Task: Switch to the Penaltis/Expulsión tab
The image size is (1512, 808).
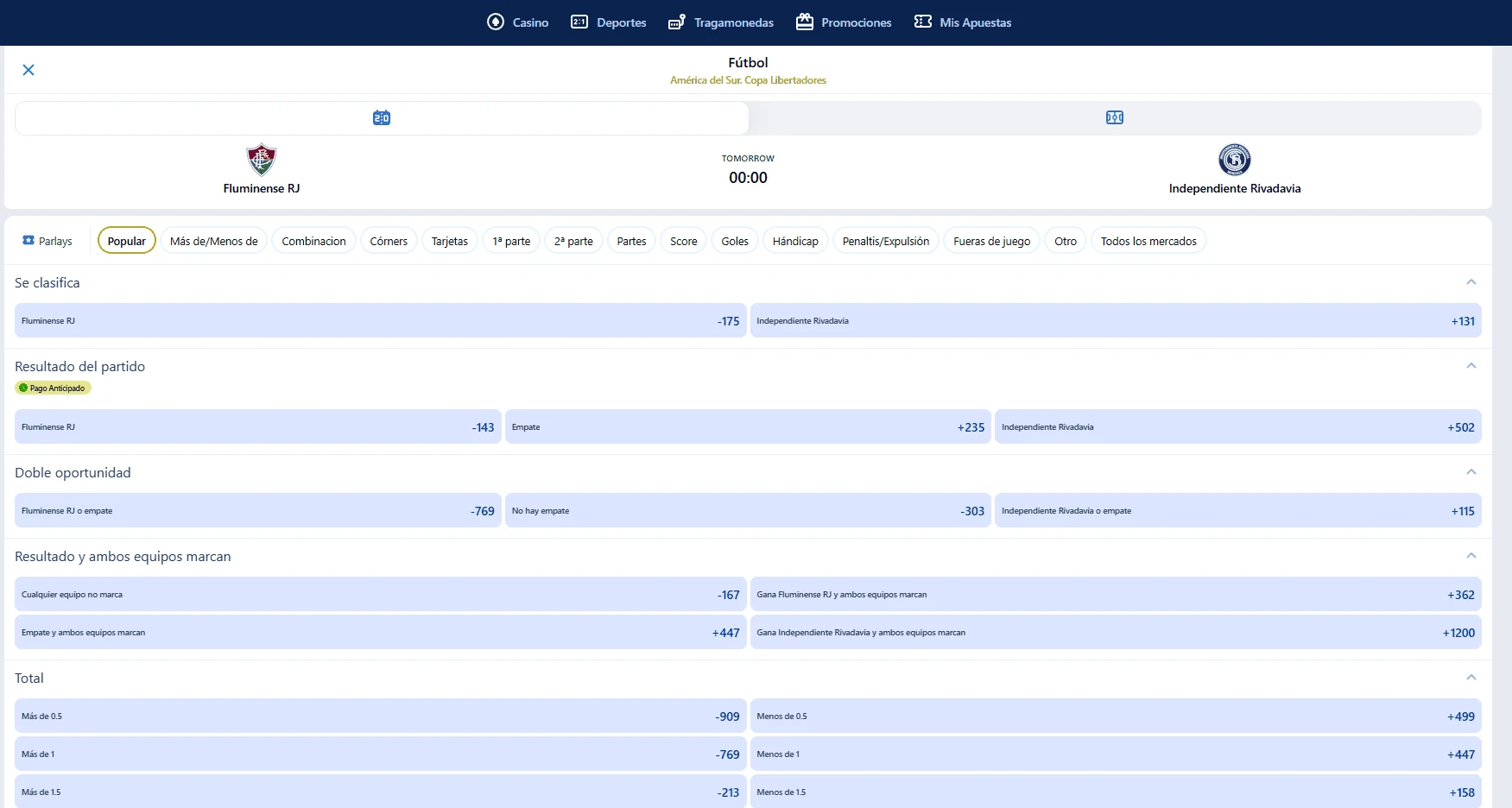Action: (886, 241)
